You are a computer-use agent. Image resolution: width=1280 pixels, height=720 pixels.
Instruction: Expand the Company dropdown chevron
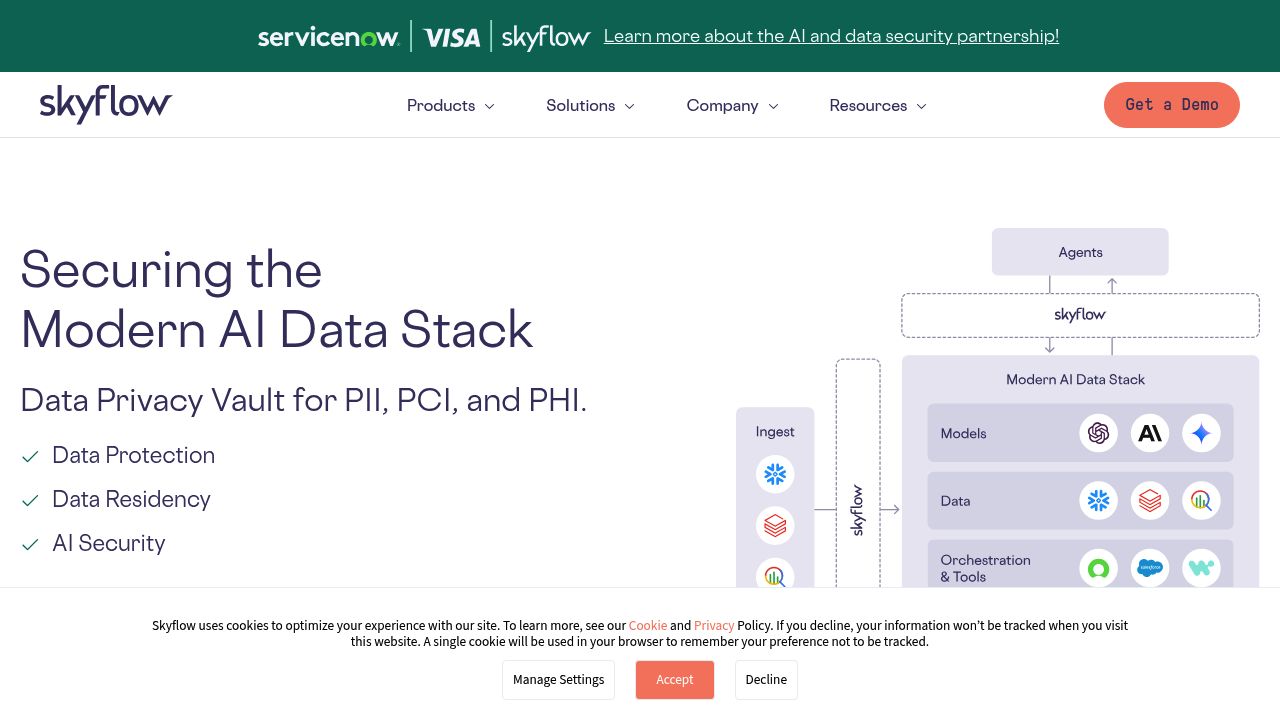click(x=773, y=106)
